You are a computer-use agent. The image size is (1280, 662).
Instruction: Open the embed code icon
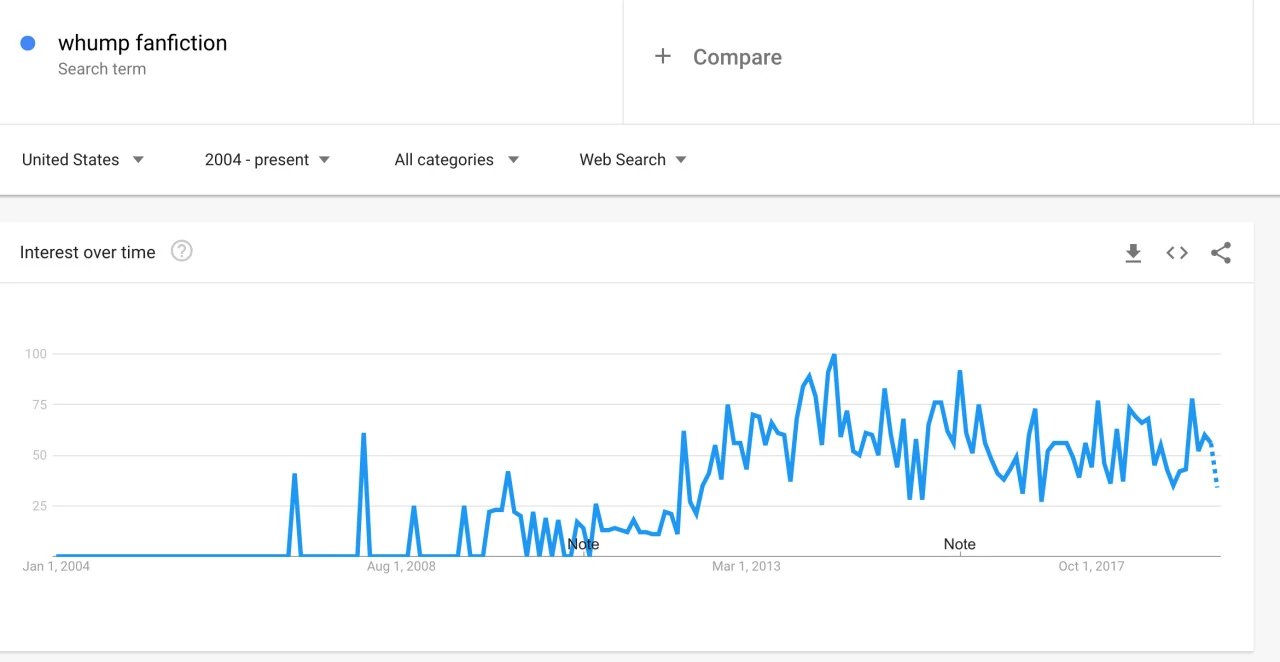coord(1177,253)
